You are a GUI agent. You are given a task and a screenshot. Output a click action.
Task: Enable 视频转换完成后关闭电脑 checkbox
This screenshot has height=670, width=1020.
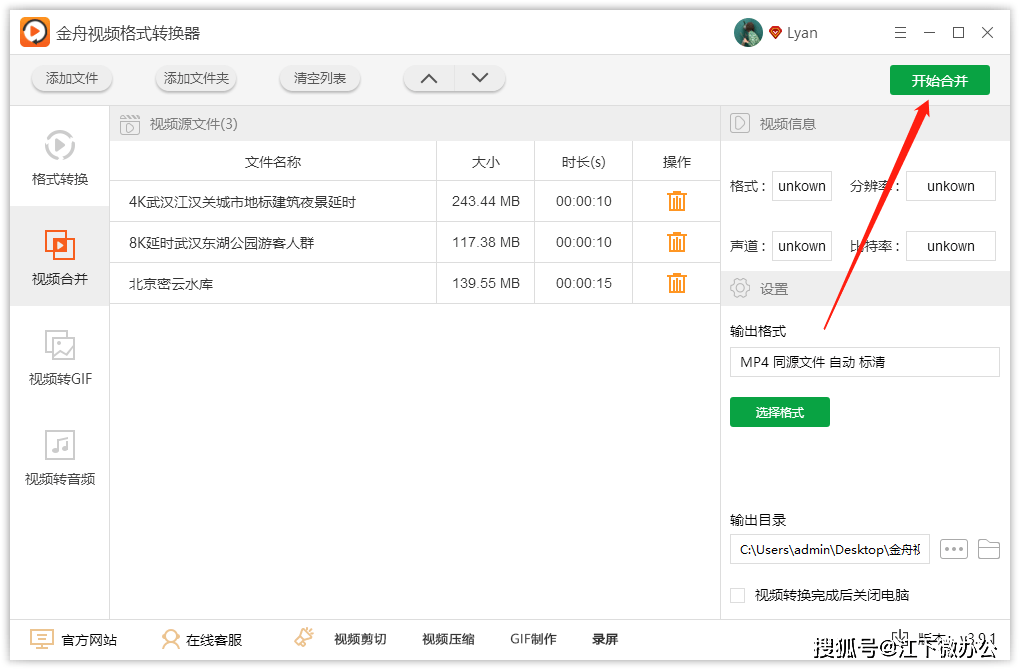pos(738,595)
